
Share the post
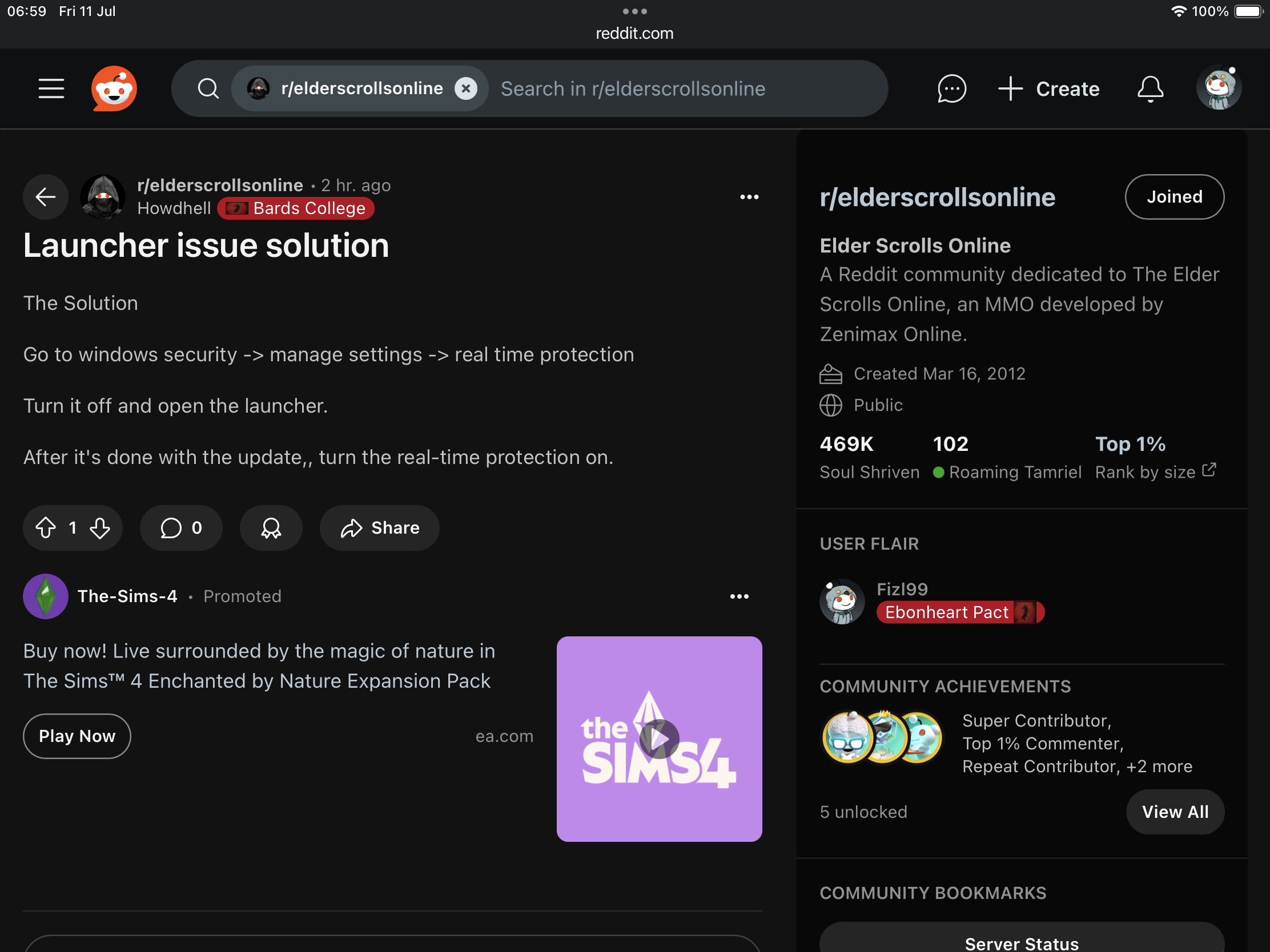pos(380,528)
